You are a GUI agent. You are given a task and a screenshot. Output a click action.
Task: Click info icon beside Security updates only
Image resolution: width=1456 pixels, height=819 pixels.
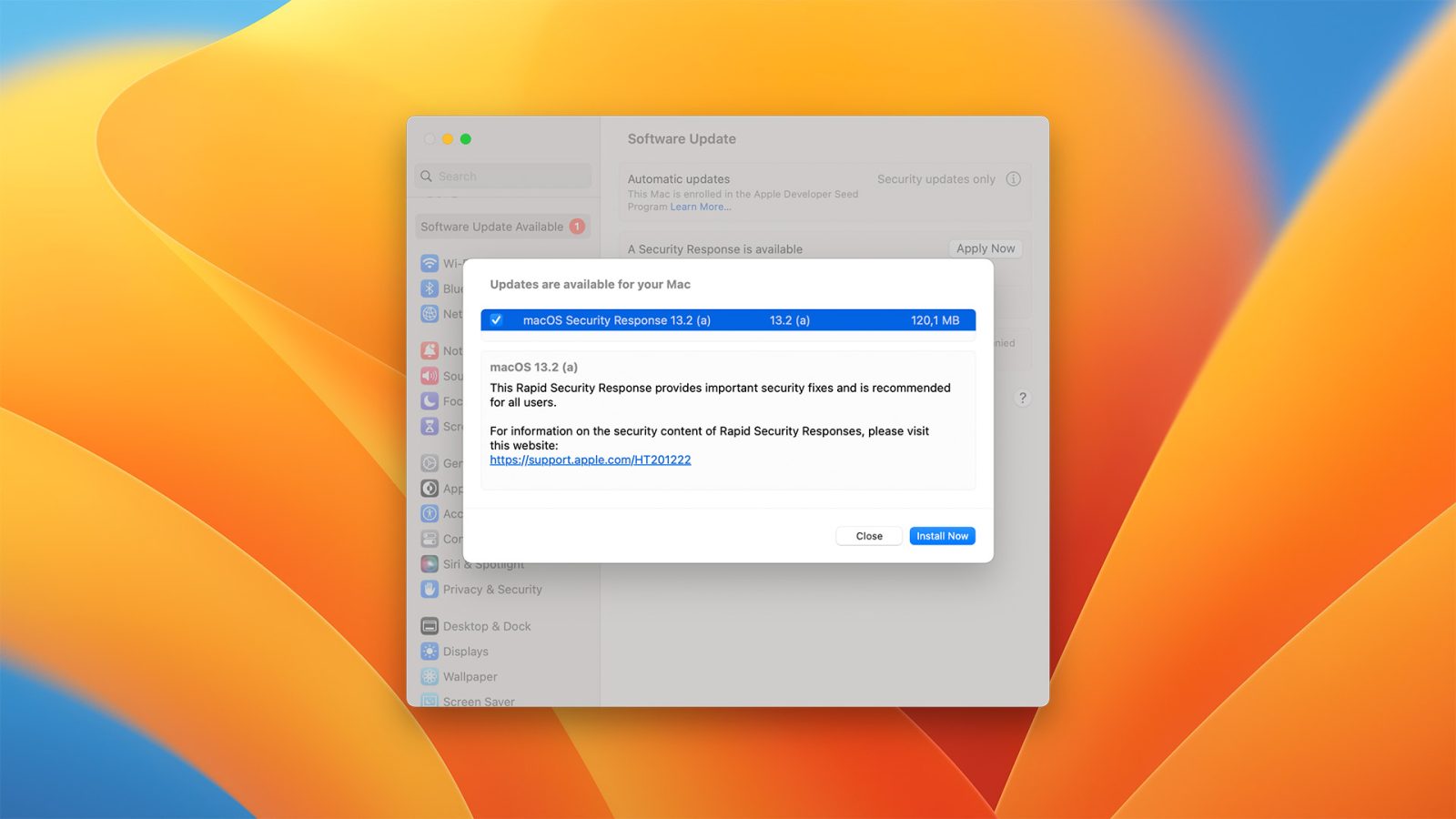point(1013,179)
